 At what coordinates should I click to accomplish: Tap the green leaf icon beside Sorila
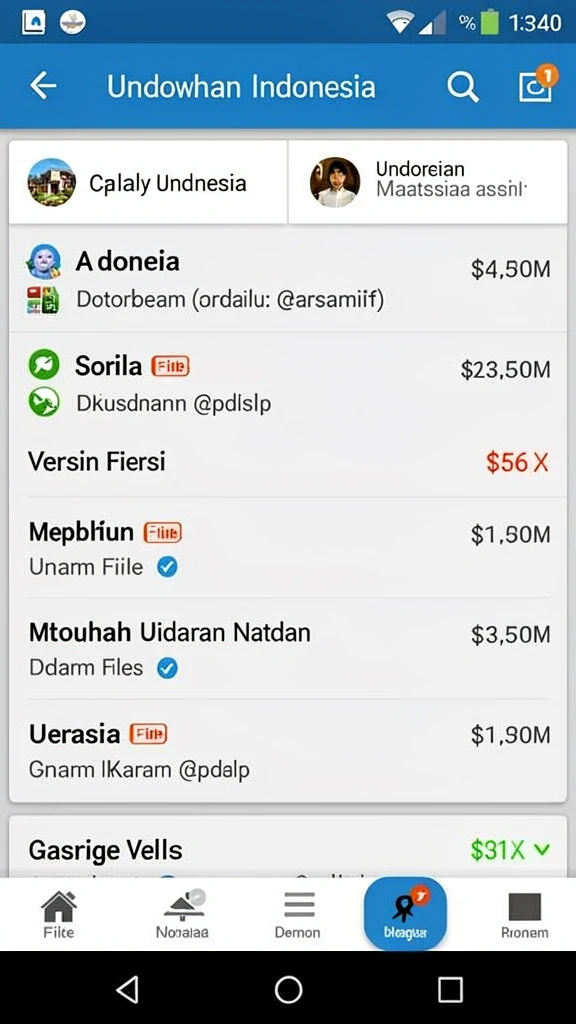(44, 364)
